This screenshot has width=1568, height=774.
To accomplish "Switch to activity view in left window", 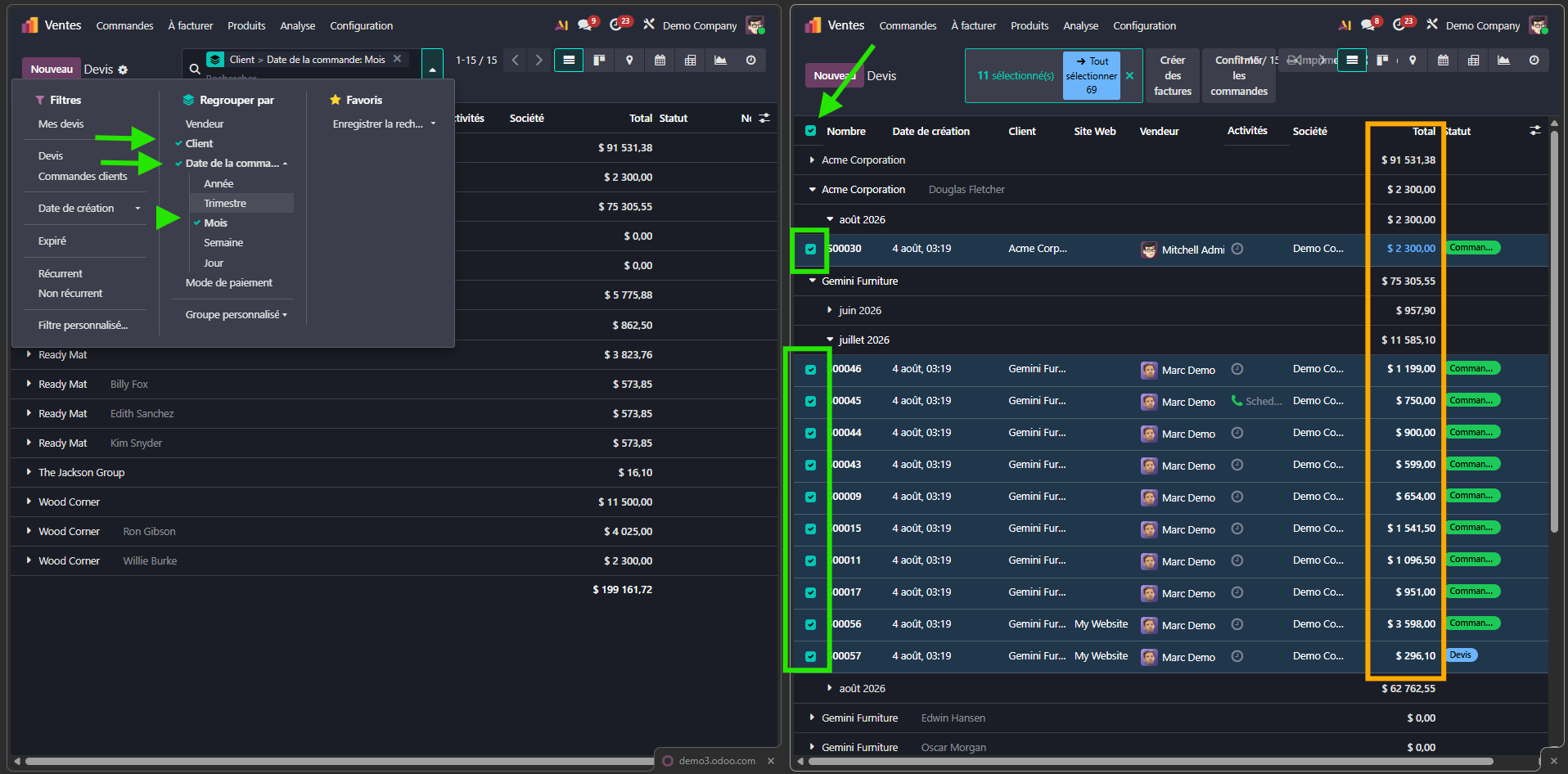I will pyautogui.click(x=750, y=60).
